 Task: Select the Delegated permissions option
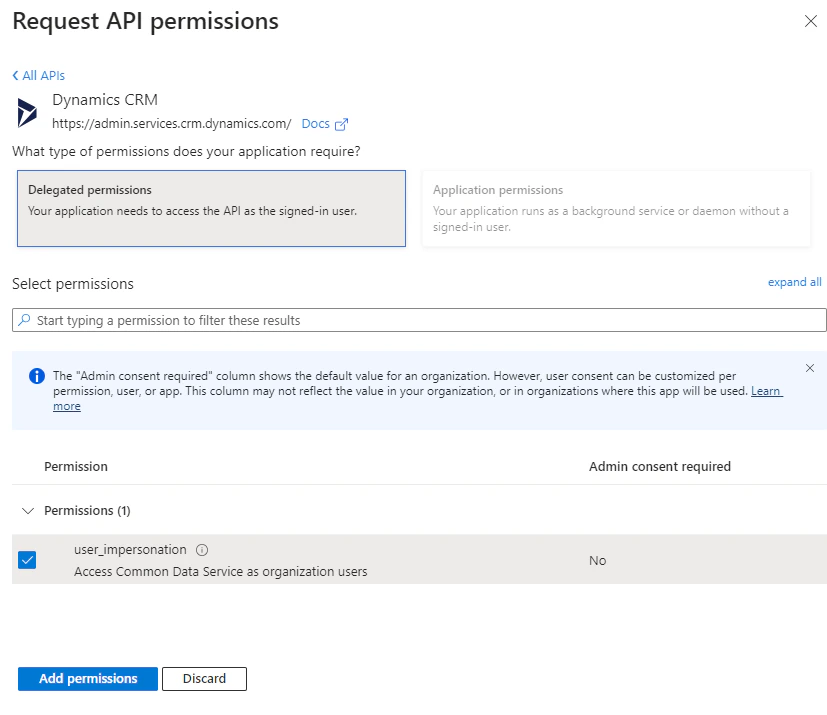pyautogui.click(x=211, y=208)
